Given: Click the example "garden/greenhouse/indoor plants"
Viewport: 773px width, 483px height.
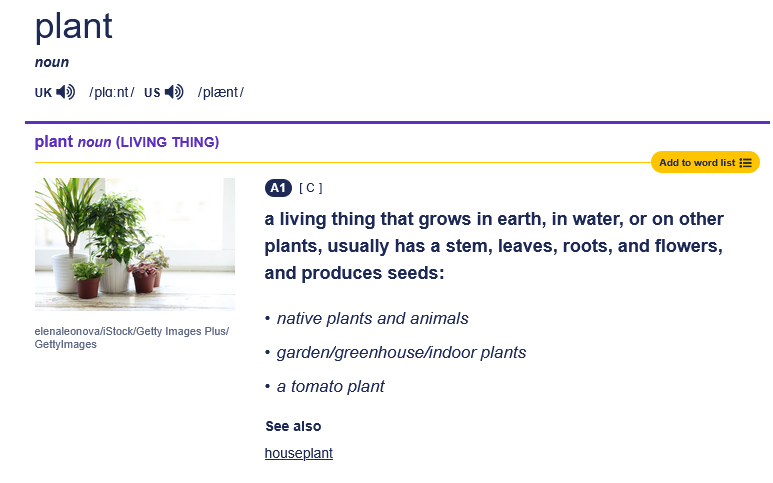Looking at the screenshot, I should (401, 352).
